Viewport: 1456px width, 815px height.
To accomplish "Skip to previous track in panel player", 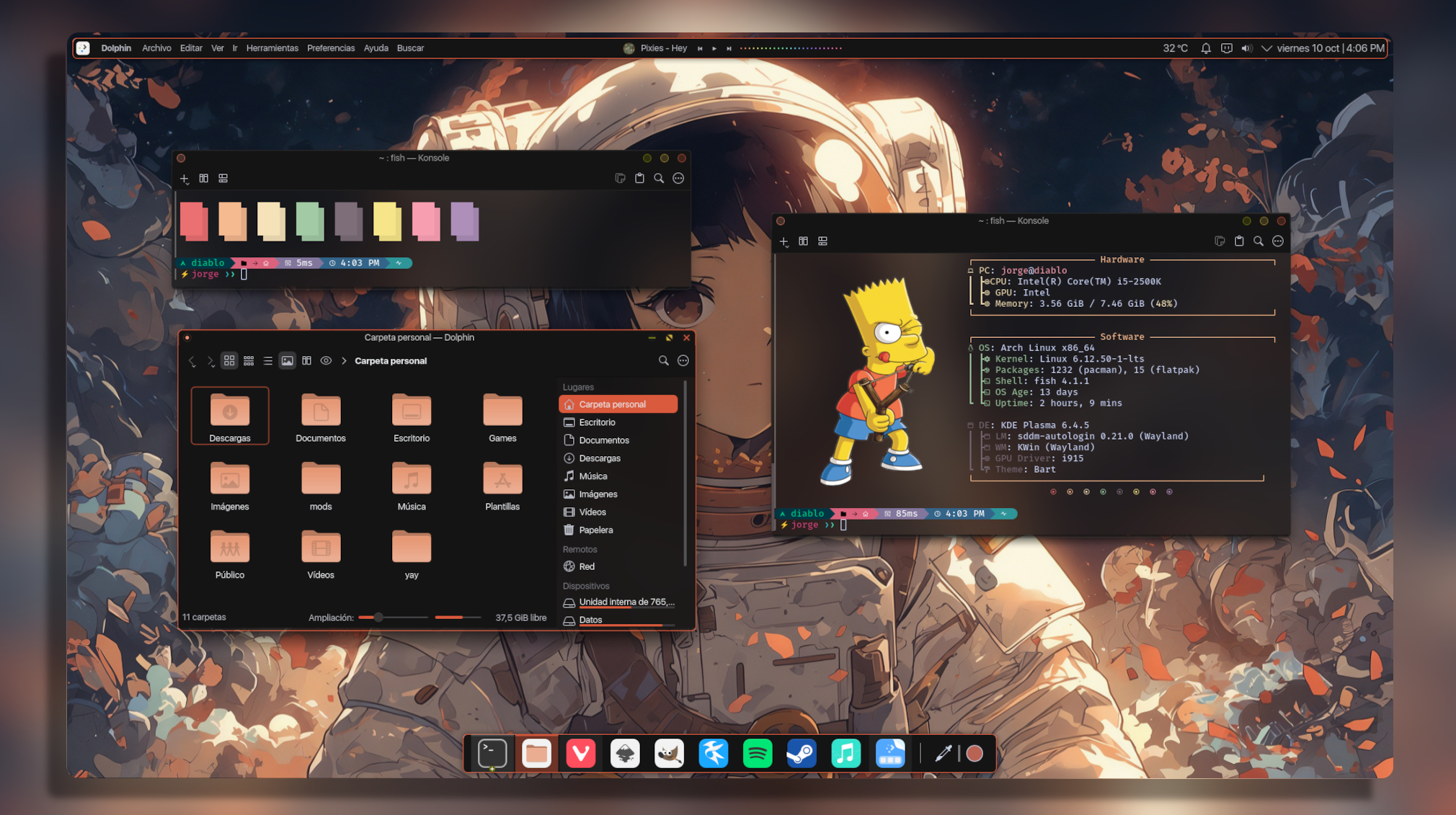I will [x=700, y=48].
